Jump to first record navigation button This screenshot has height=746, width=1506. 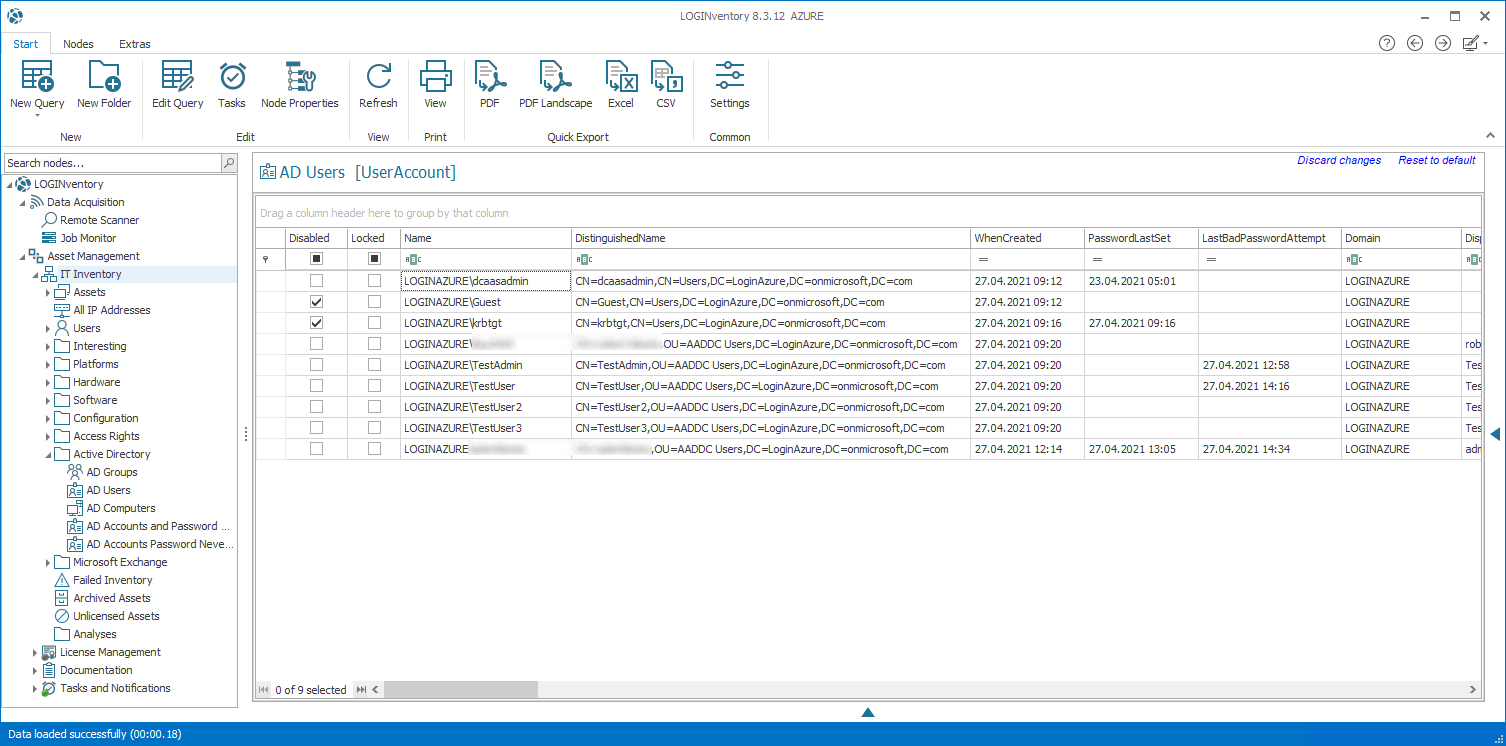(264, 689)
